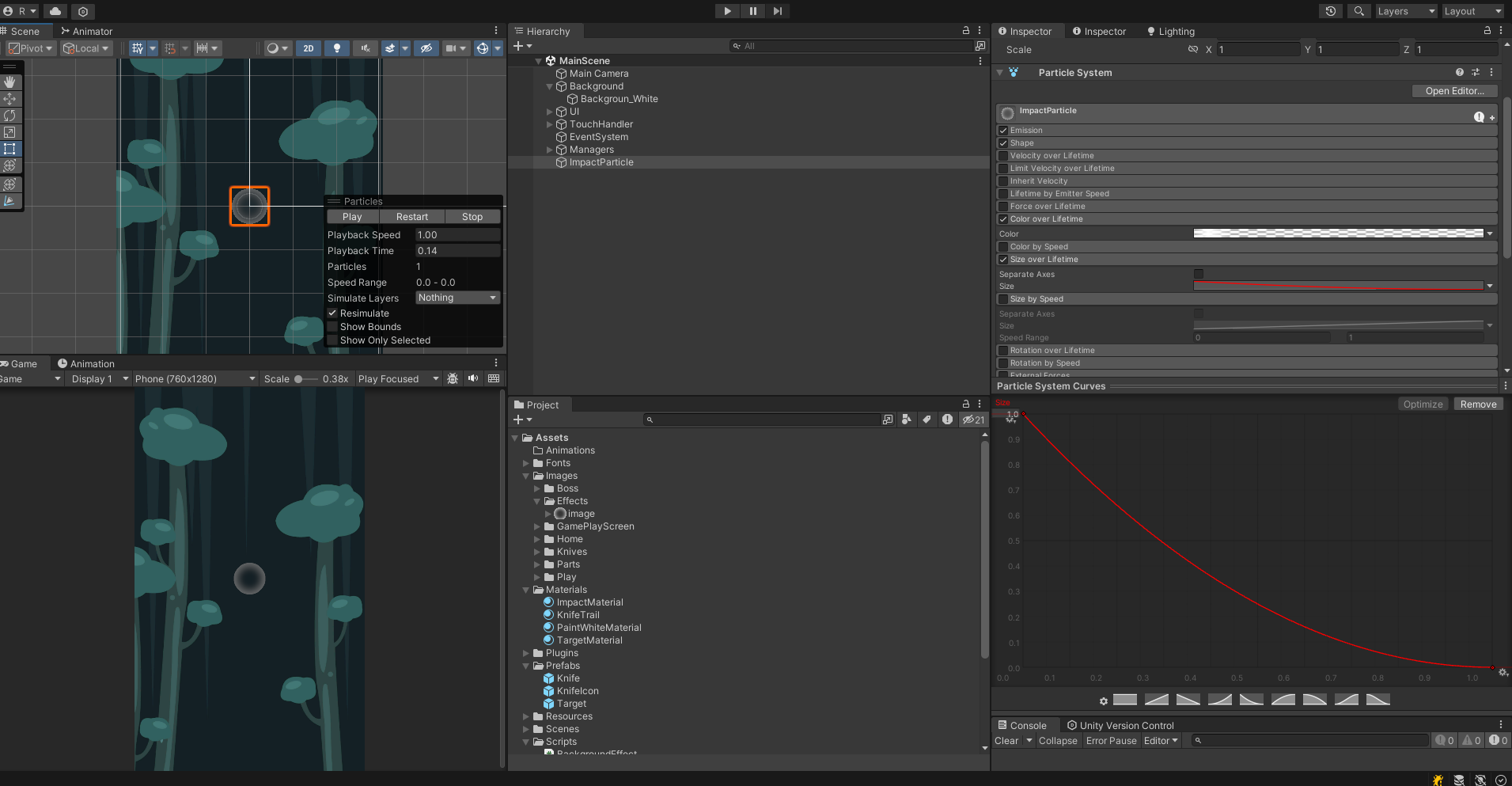The image size is (1512, 786).
Task: Select the Move tool in Scene tools
Action: [x=9, y=99]
